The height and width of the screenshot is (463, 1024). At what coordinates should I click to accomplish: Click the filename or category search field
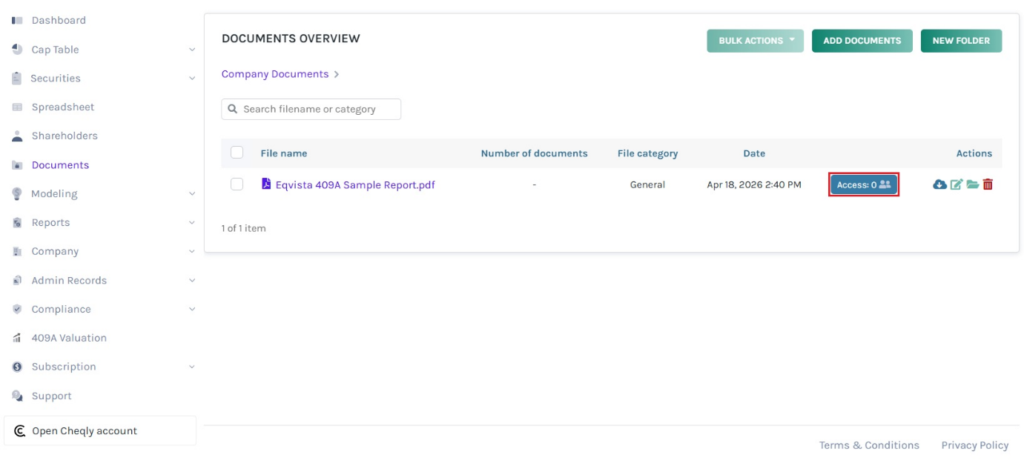(x=318, y=109)
